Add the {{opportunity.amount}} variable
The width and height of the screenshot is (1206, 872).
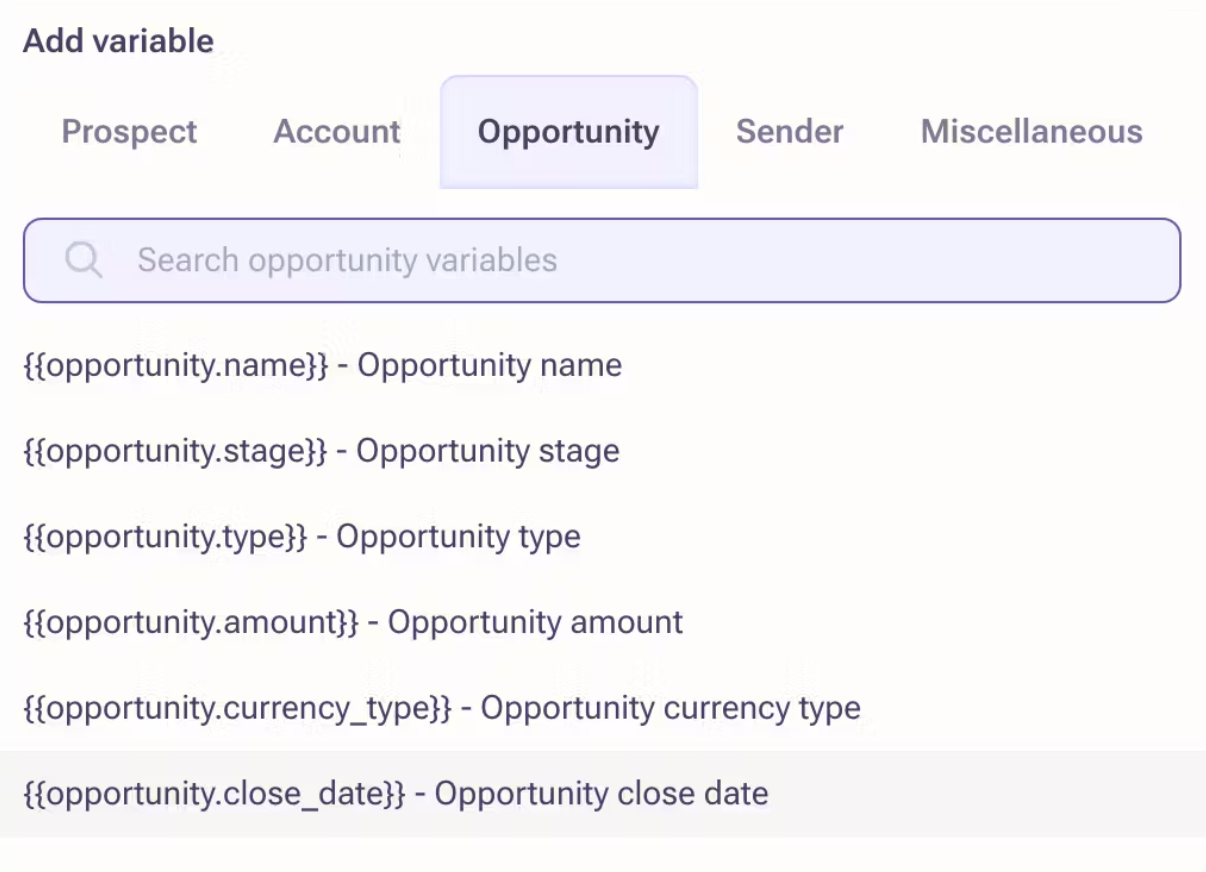[191, 623]
